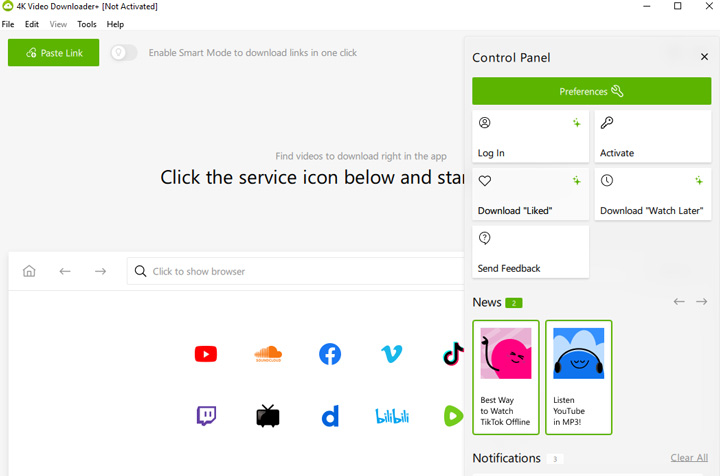Viewport: 720px width, 476px height.
Task: Open the black TV service icon
Action: tap(268, 416)
